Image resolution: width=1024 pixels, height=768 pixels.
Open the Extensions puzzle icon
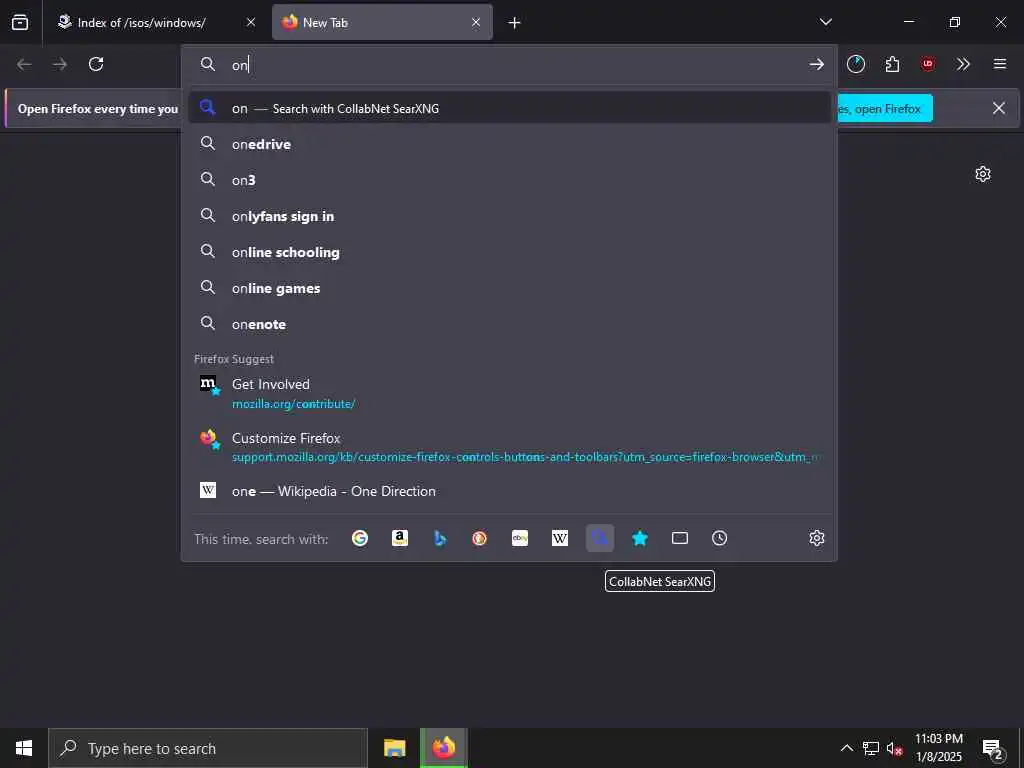(x=892, y=64)
